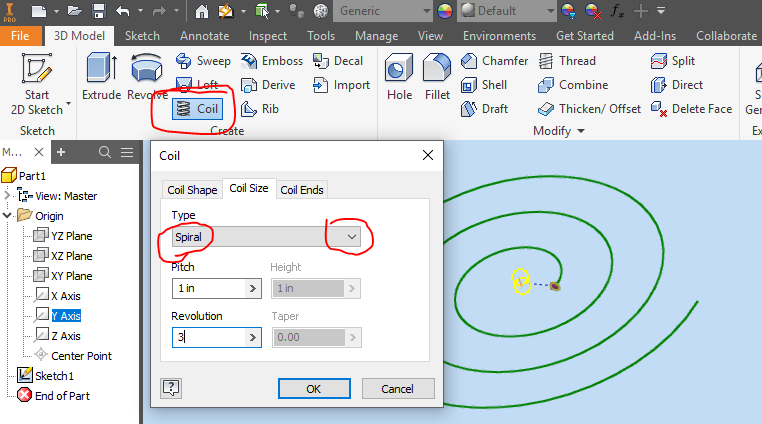Open the File menu
This screenshot has width=762, height=424.
point(20,36)
